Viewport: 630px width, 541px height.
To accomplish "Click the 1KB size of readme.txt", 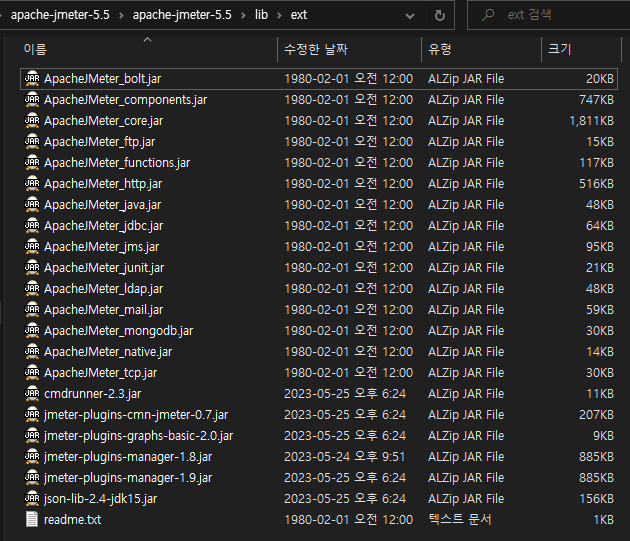I will coord(603,519).
